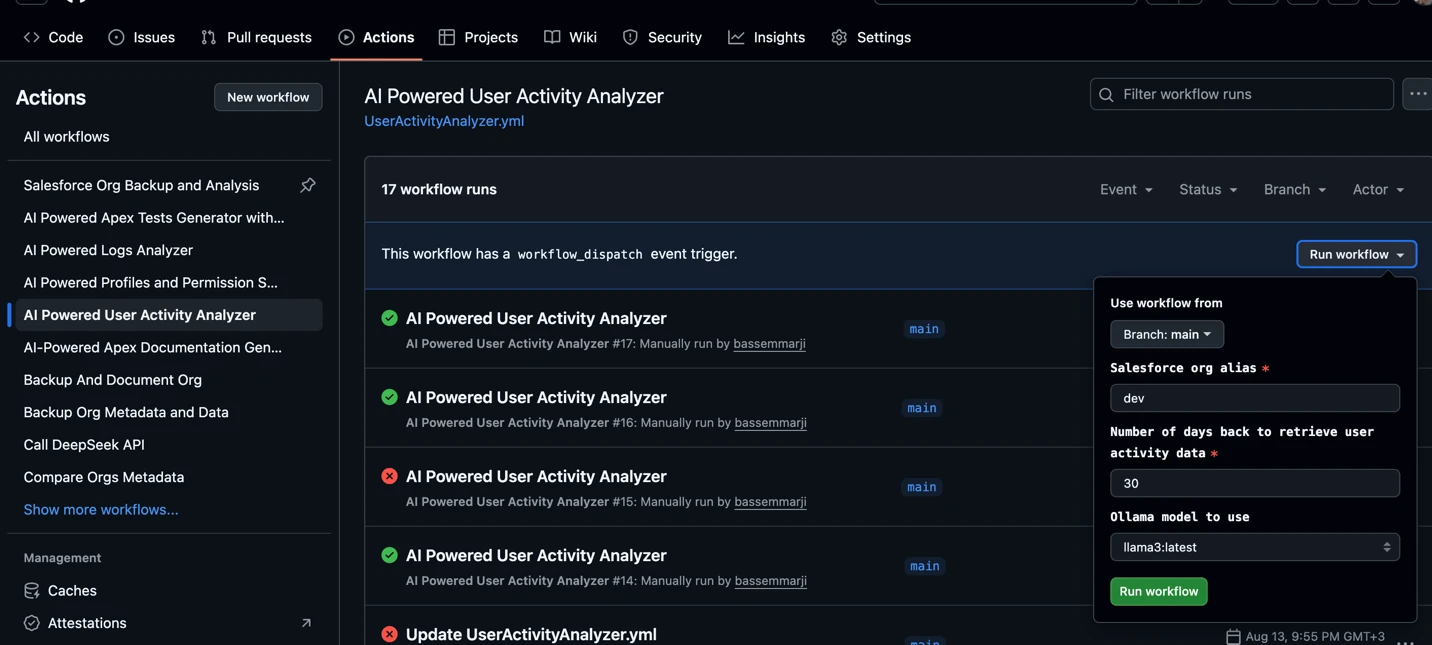Click the Caches database icon
The height and width of the screenshot is (645, 1432).
[x=32, y=591]
